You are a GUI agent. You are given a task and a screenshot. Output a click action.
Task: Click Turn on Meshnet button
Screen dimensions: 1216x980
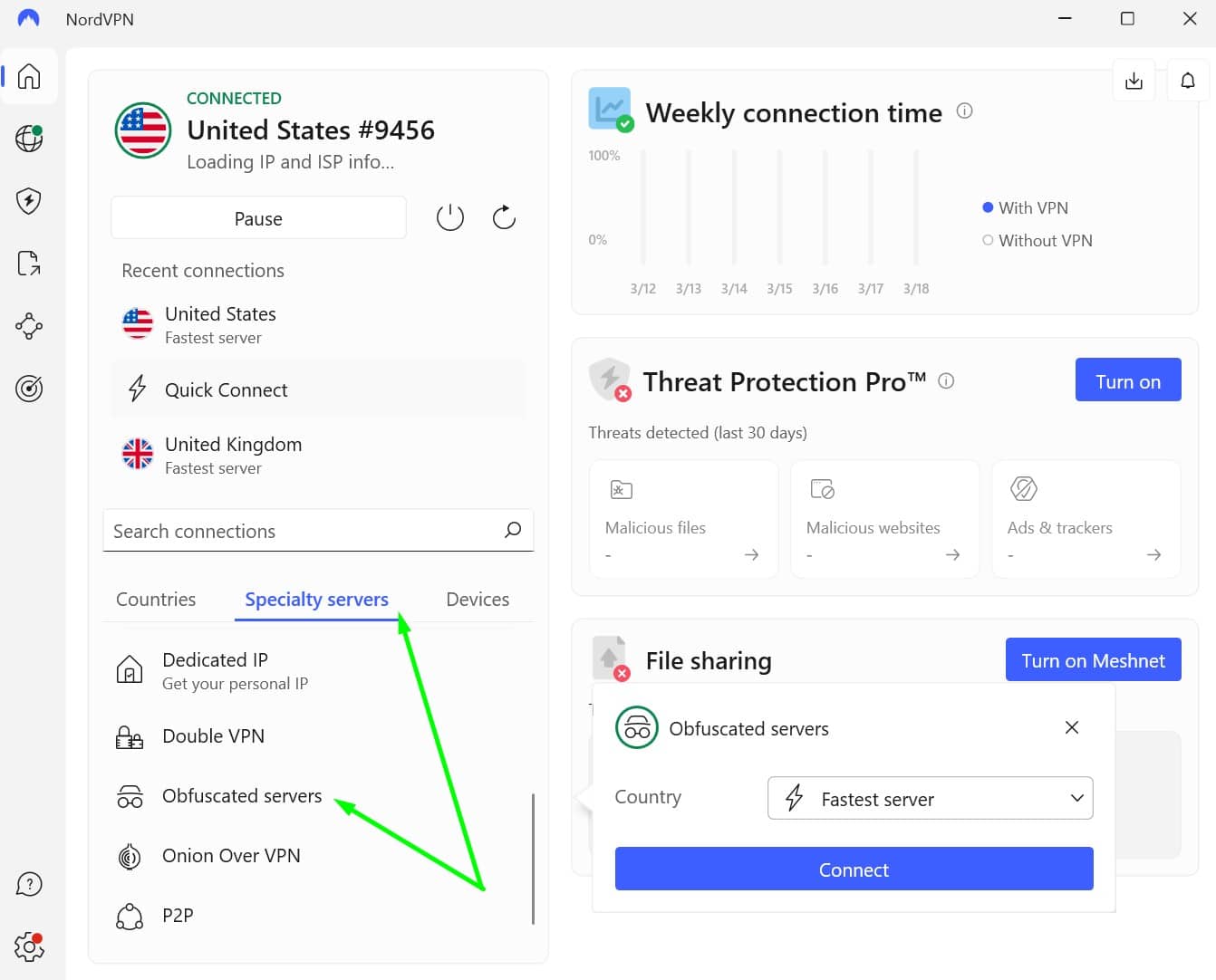tap(1093, 660)
